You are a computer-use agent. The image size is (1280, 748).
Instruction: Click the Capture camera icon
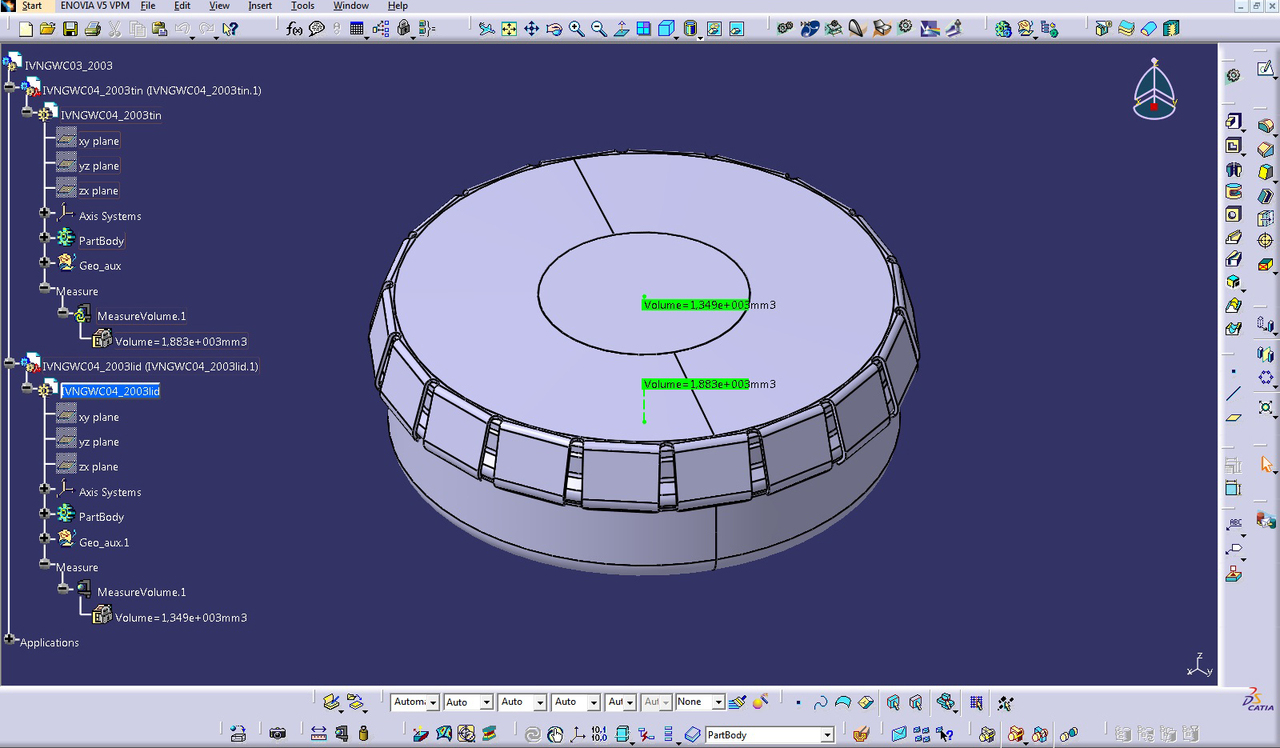tap(277, 734)
